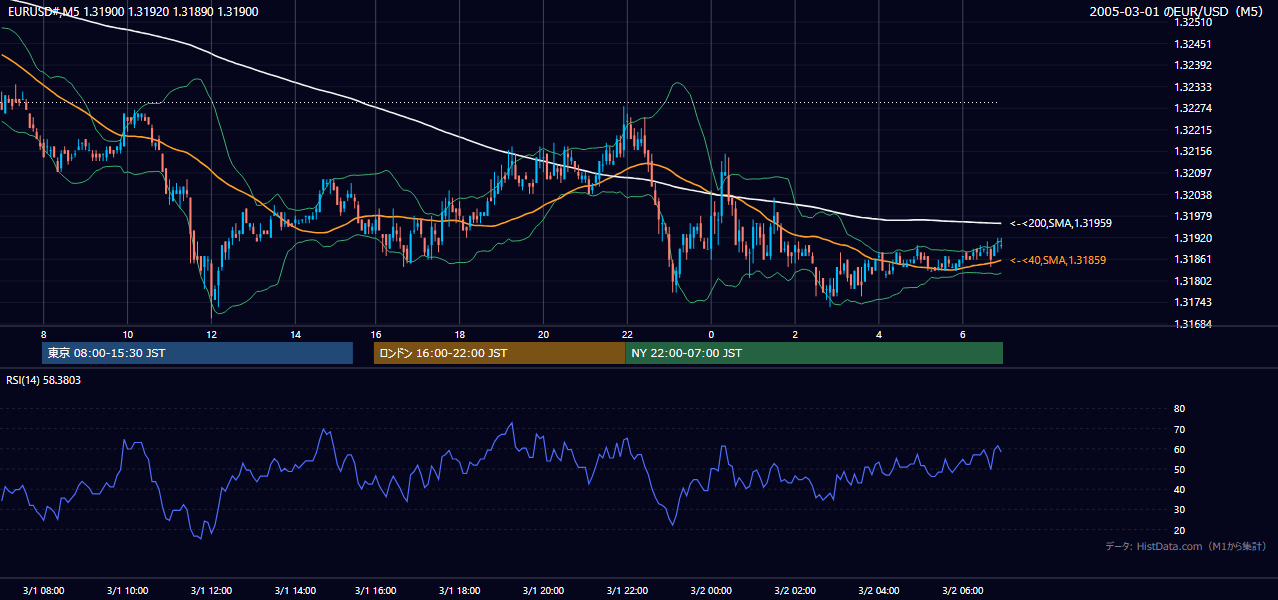Click the 3/1 12:00 time label

tap(211, 591)
